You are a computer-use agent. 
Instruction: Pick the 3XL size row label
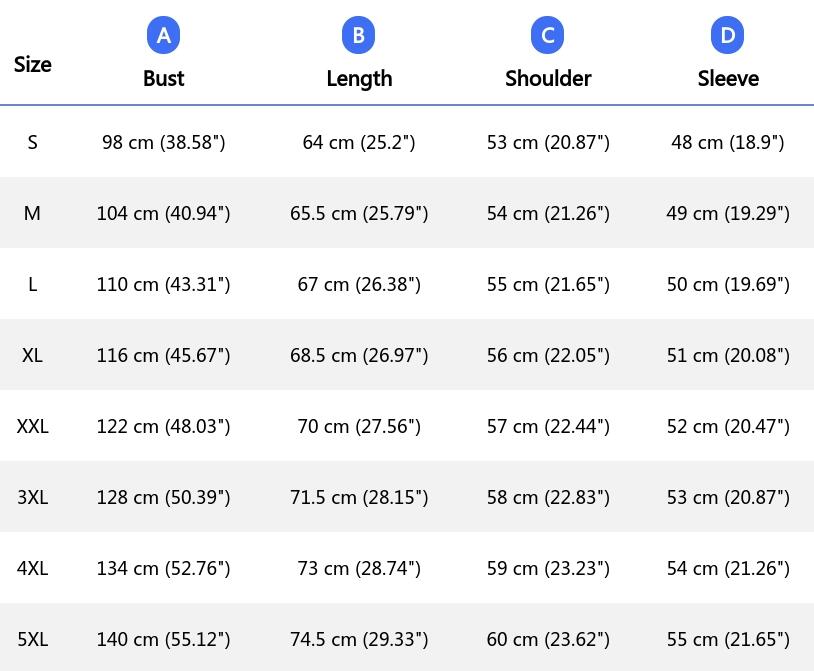(32, 498)
